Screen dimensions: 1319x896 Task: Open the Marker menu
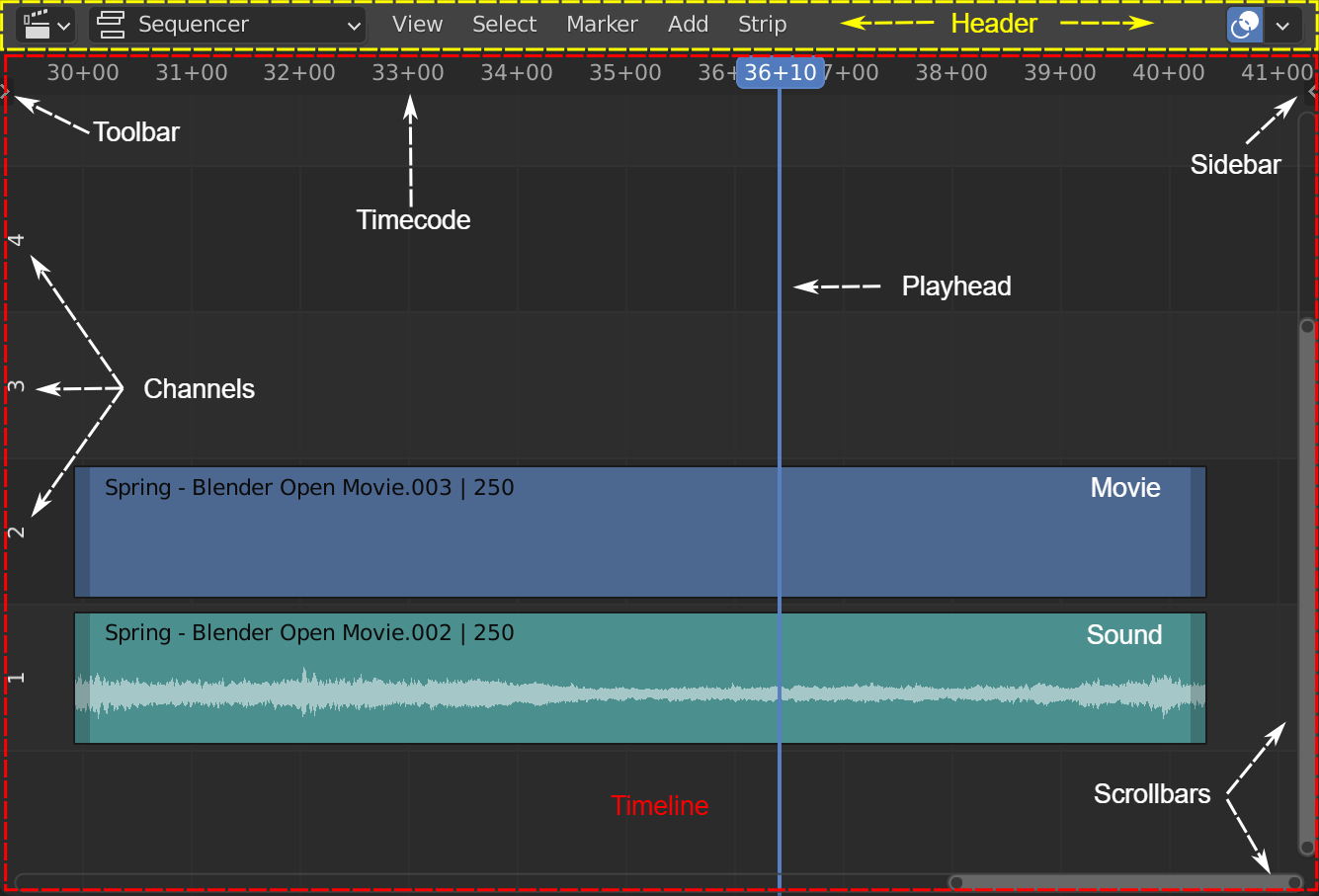[x=602, y=25]
